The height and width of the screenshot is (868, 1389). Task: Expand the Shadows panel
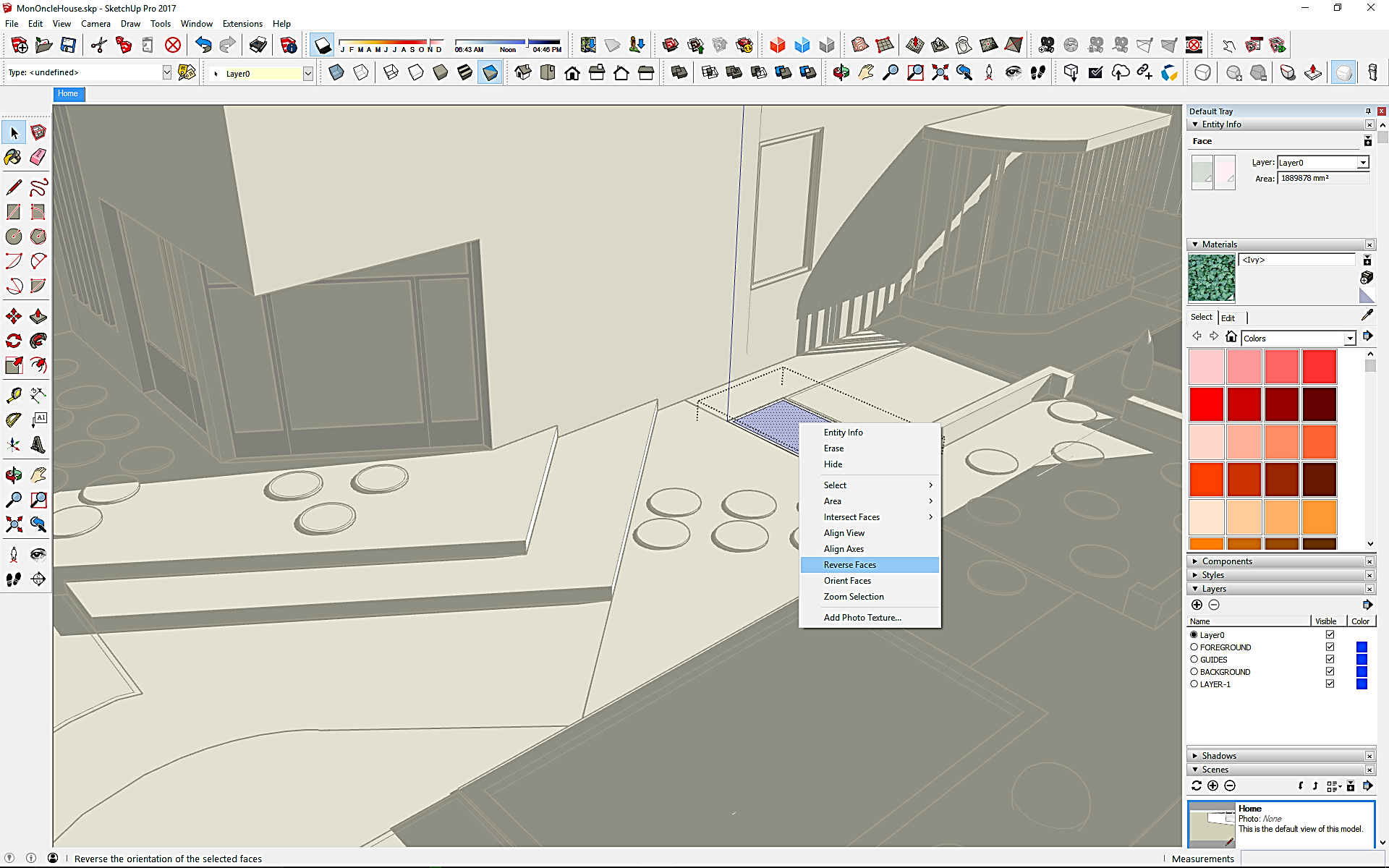[1195, 756]
